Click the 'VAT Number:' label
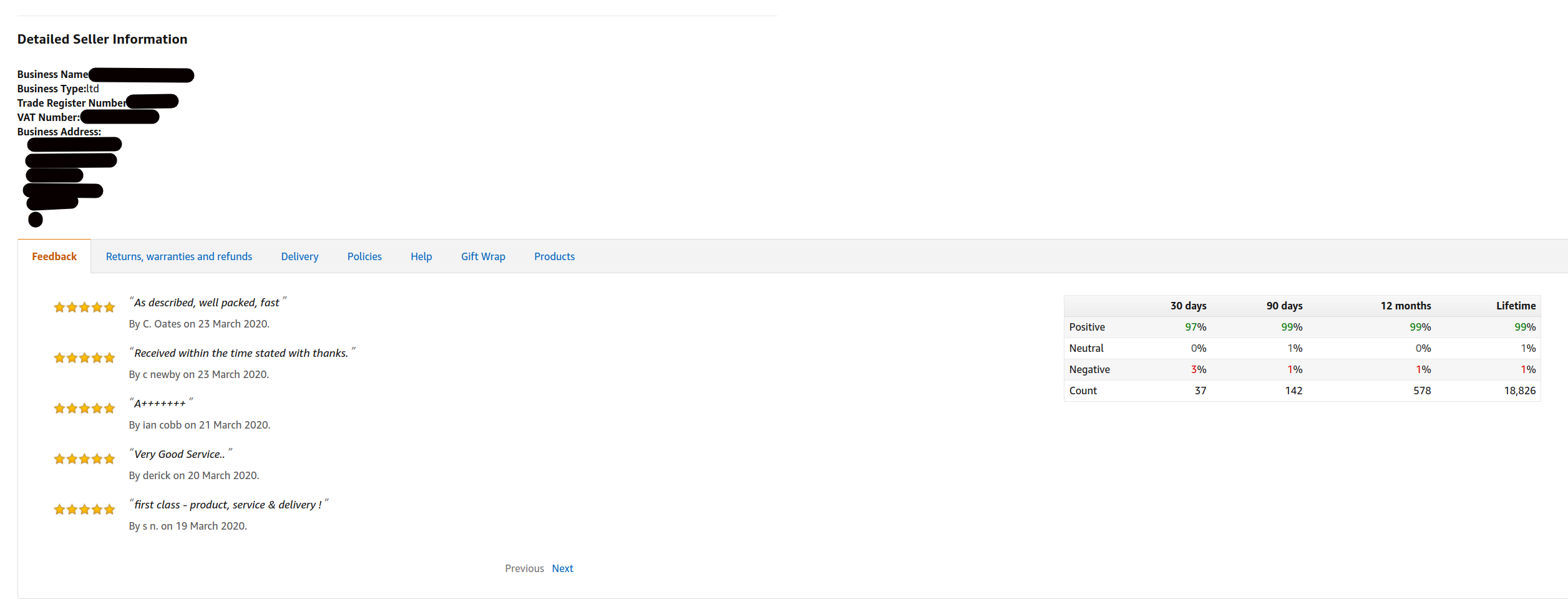The image size is (1568, 607). coord(49,117)
